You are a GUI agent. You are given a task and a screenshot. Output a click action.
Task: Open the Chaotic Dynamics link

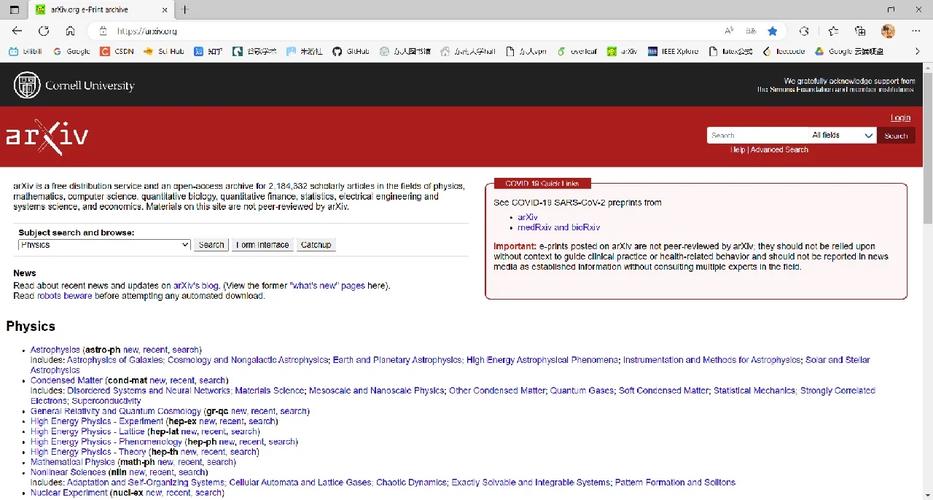[411, 482]
